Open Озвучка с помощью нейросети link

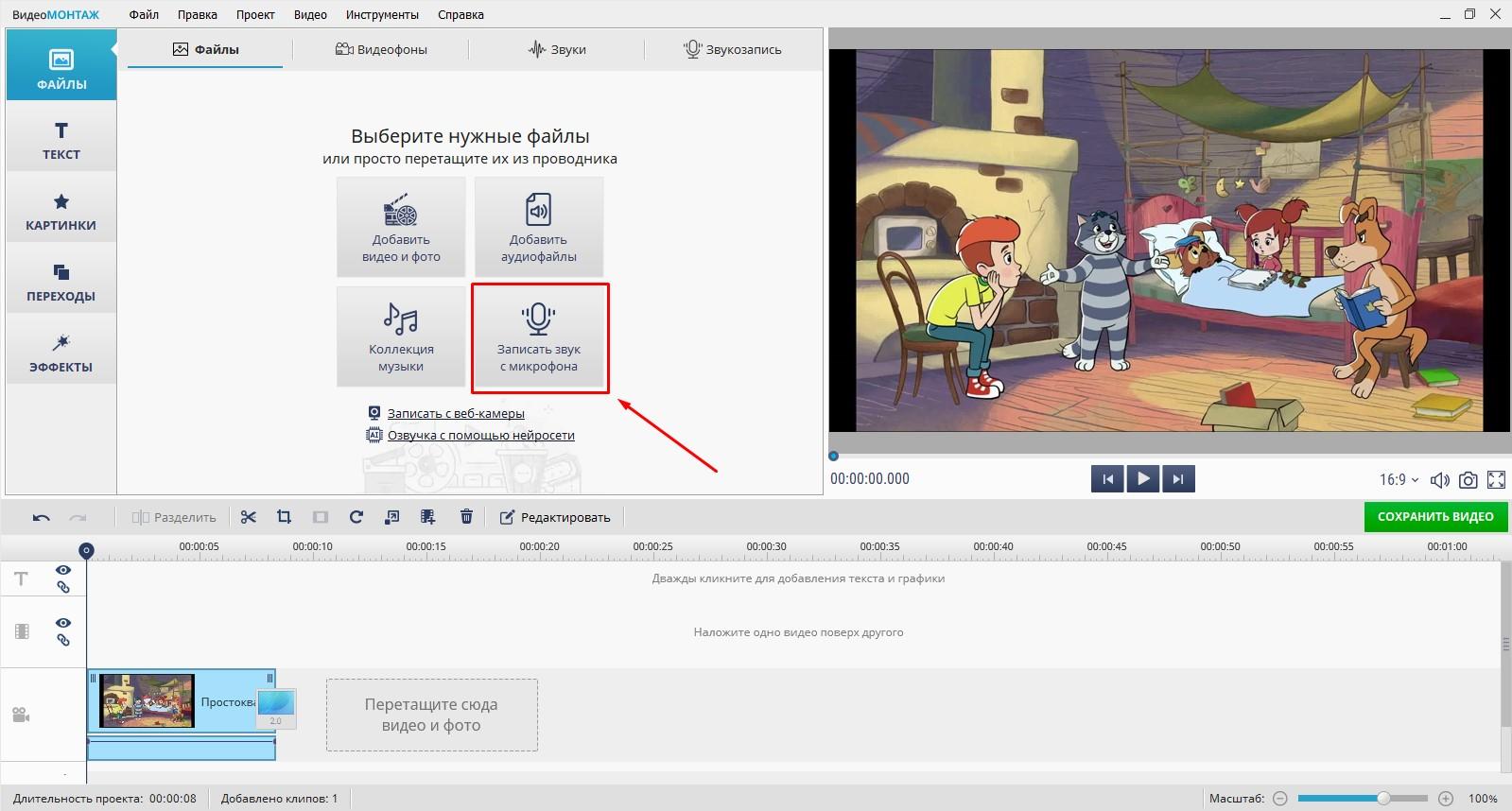481,436
